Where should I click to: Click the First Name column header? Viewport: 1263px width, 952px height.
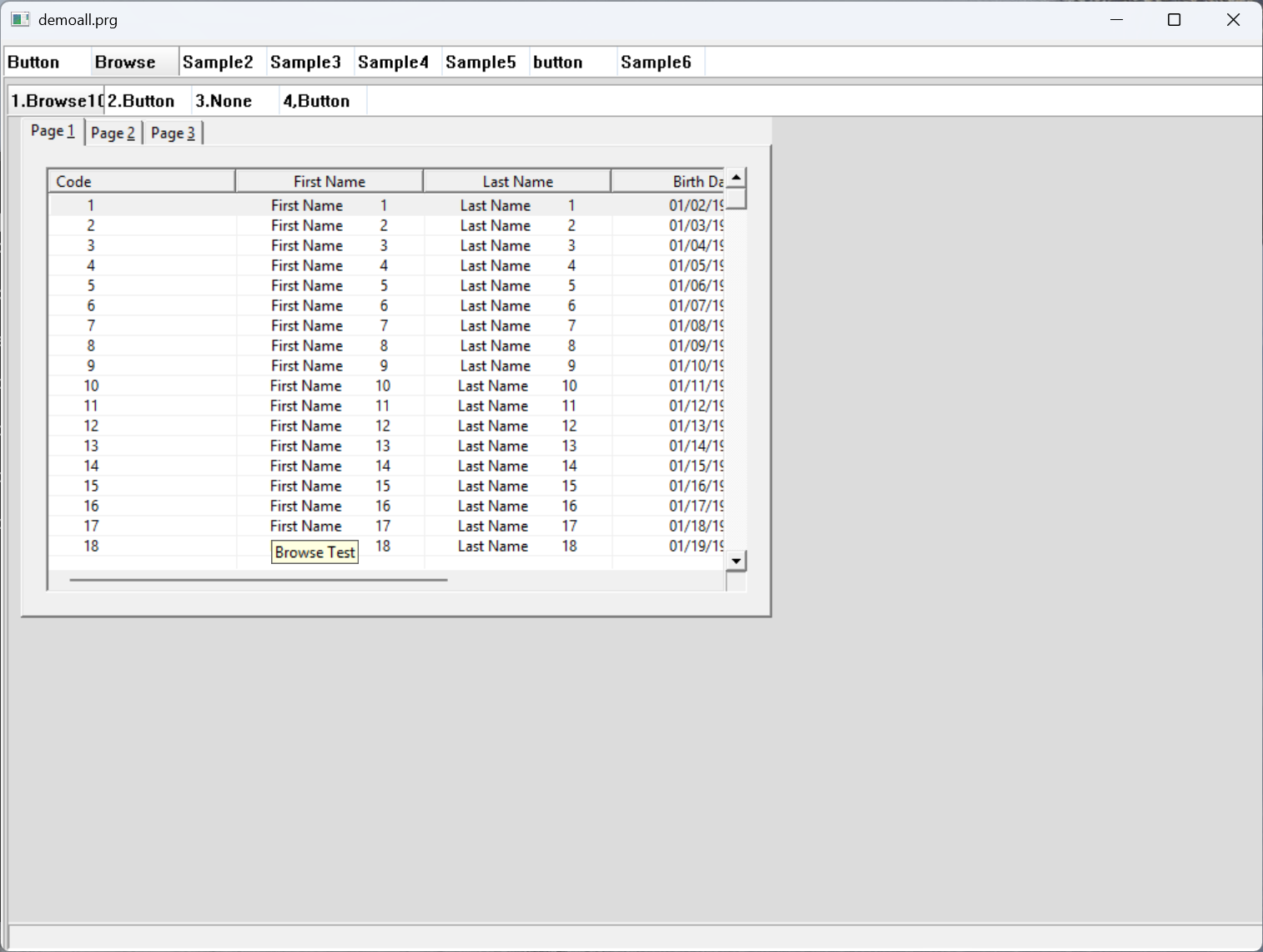coord(330,181)
